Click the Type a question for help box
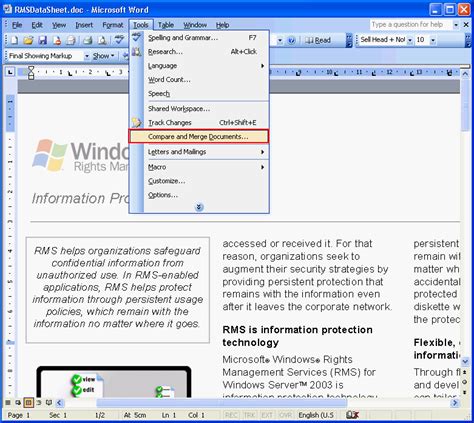 tap(411, 25)
